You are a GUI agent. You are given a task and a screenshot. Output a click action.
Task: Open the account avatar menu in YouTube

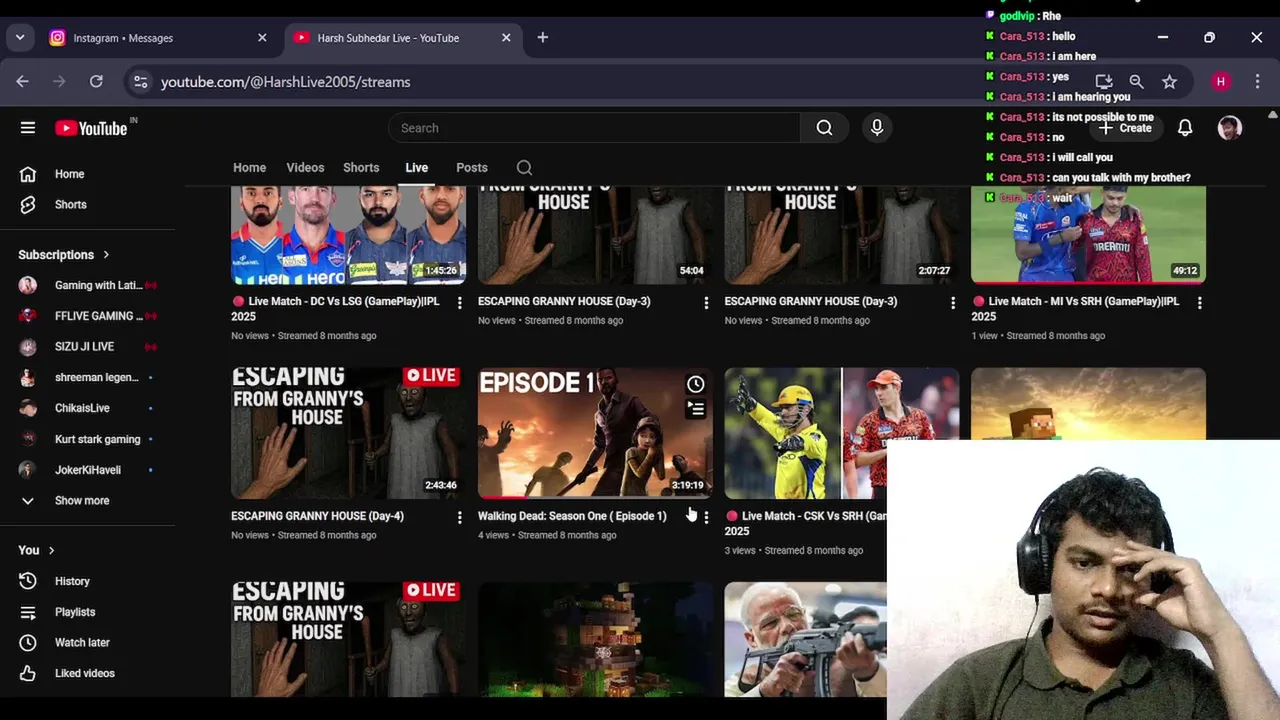pos(1230,128)
